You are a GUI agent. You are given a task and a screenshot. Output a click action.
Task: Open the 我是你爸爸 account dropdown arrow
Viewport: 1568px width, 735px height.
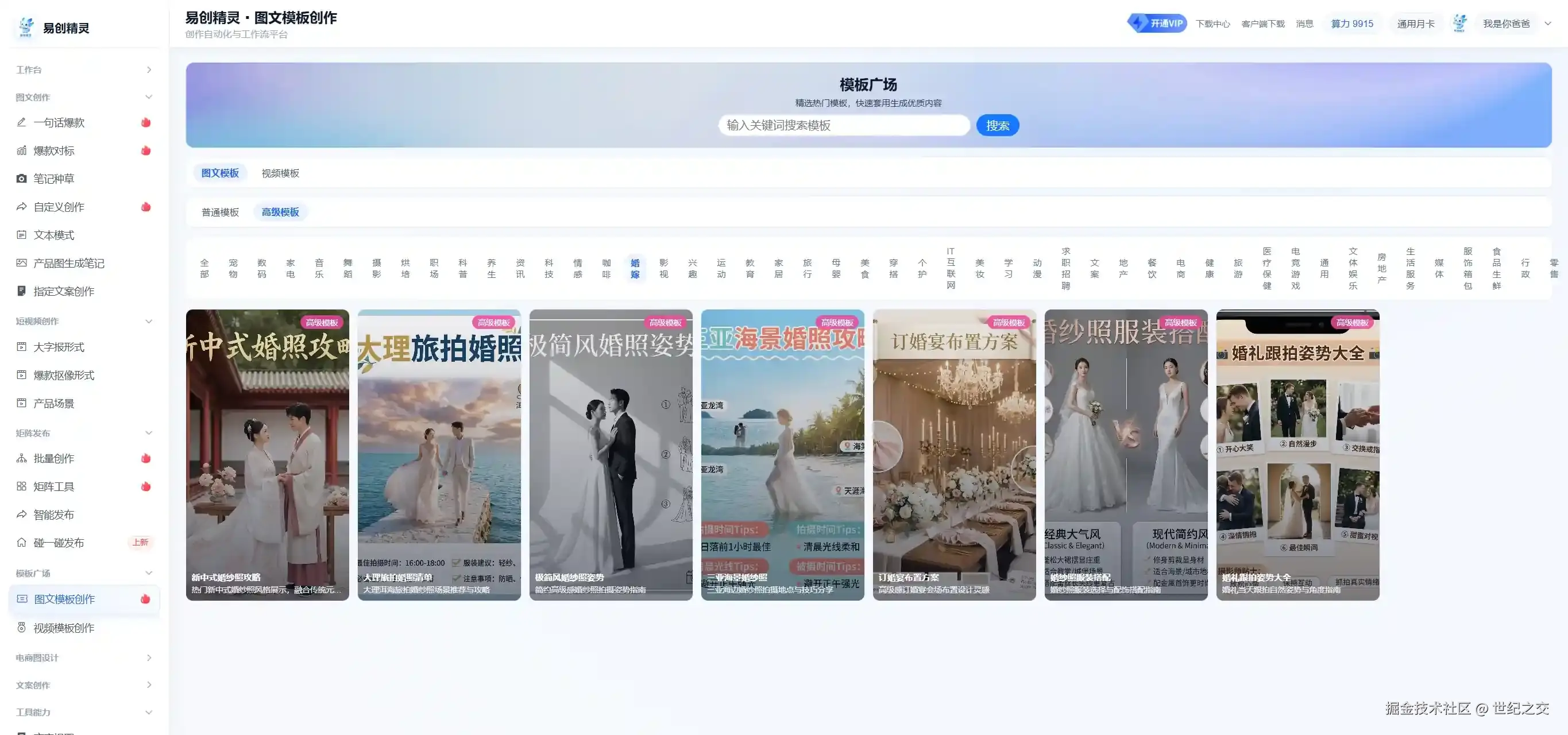1548,23
